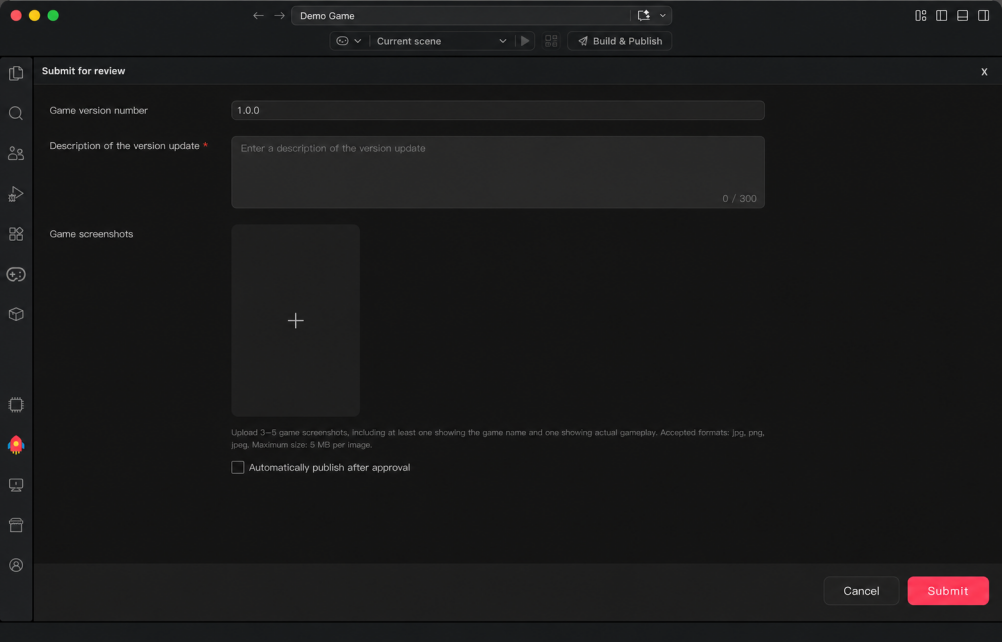Screen dimensions: 1002x642
Task: Open the Extensions blocks icon in sidebar
Action: point(16,234)
